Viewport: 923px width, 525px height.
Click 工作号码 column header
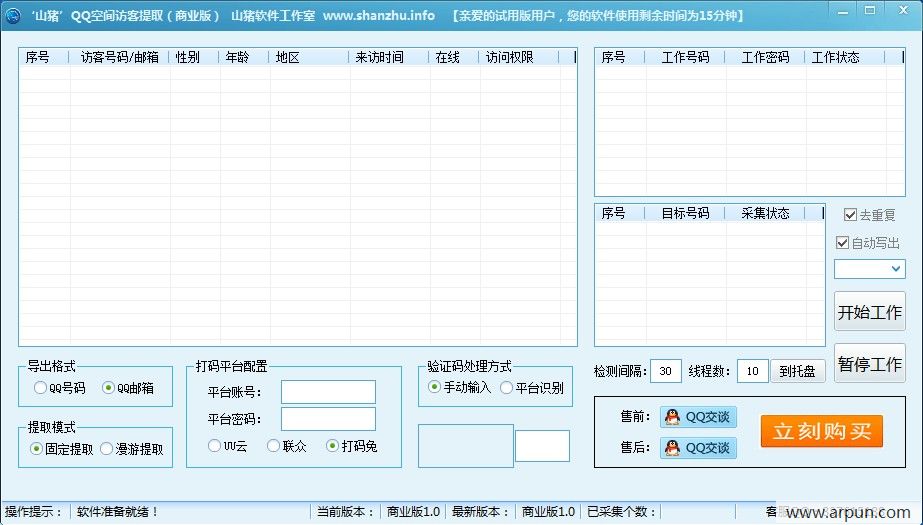(x=686, y=57)
